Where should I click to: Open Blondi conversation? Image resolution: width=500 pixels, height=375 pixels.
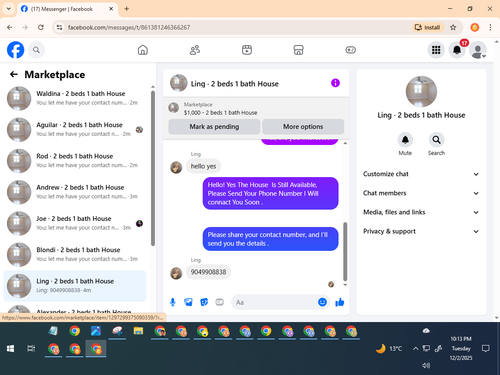[75, 254]
